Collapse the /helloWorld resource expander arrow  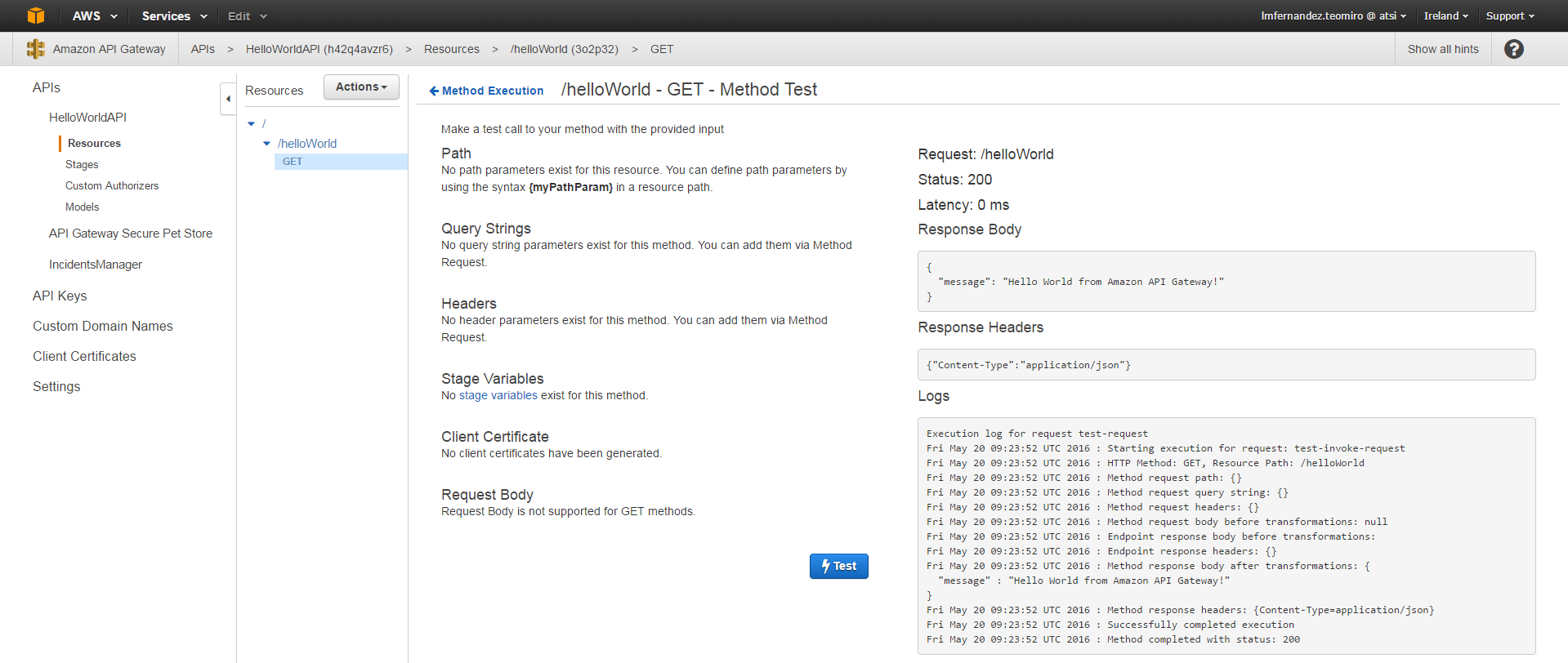[x=266, y=143]
